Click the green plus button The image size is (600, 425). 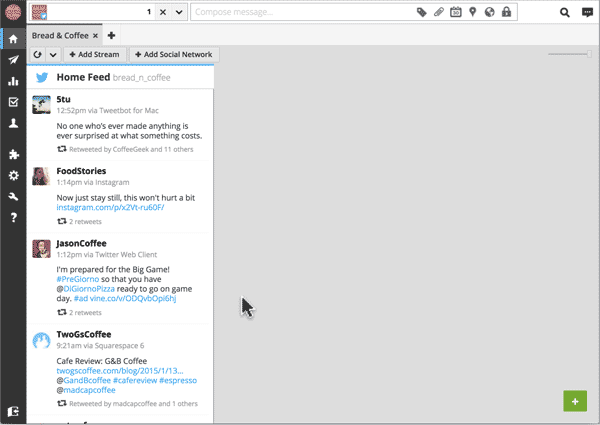pos(575,401)
